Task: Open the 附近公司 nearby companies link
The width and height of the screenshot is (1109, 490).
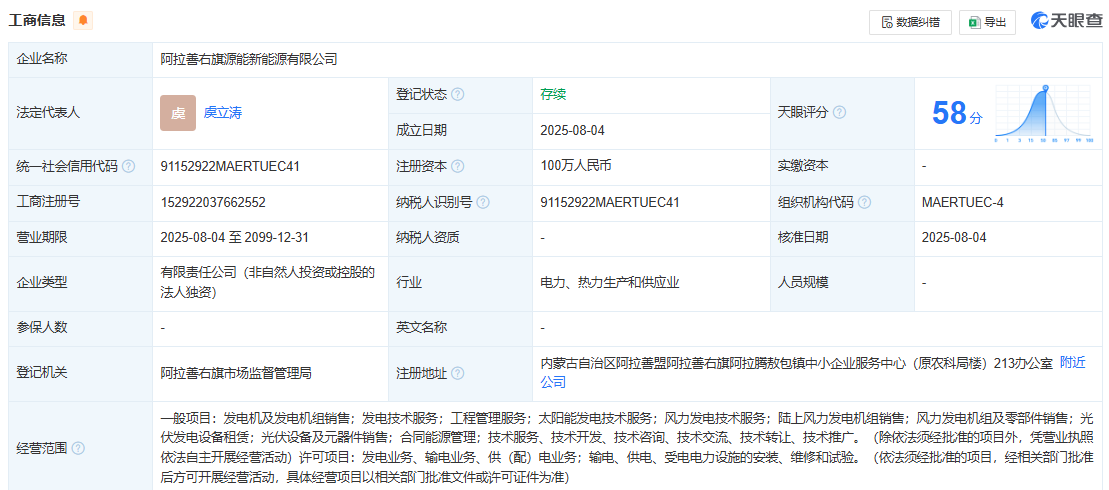Action: (1072, 363)
